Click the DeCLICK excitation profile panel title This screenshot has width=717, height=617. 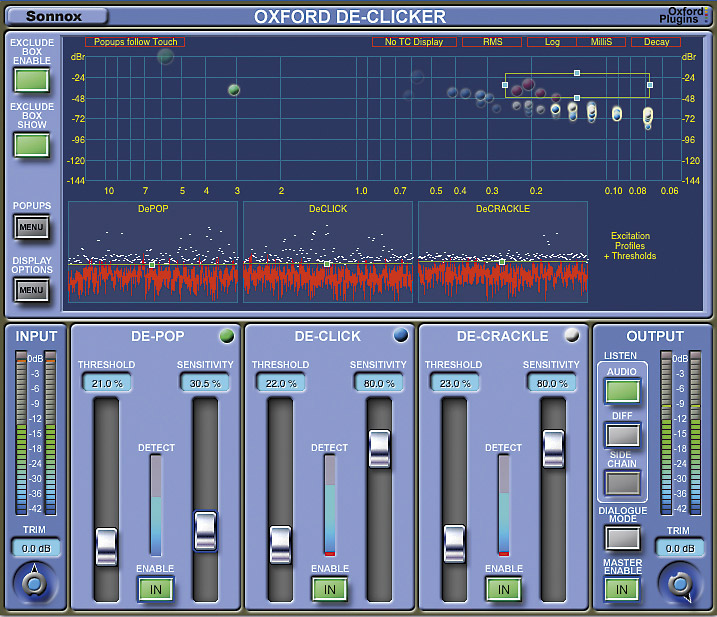click(328, 209)
